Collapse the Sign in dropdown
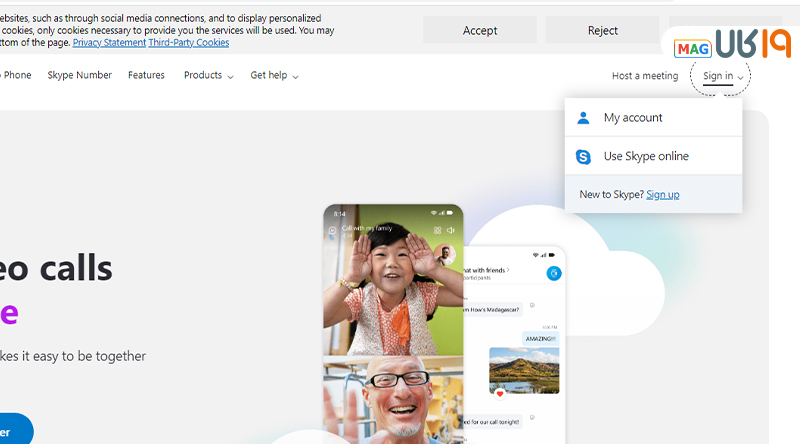800x444 pixels. [722, 76]
